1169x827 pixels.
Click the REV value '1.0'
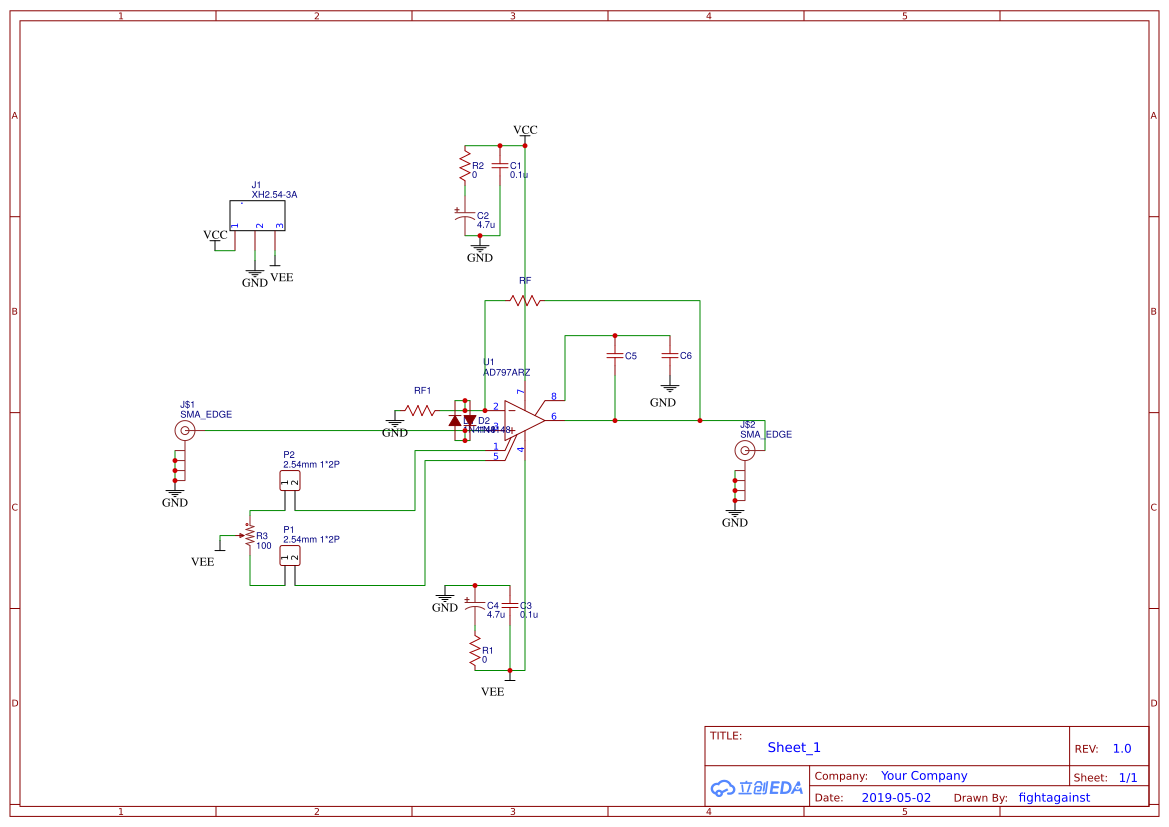1122,749
